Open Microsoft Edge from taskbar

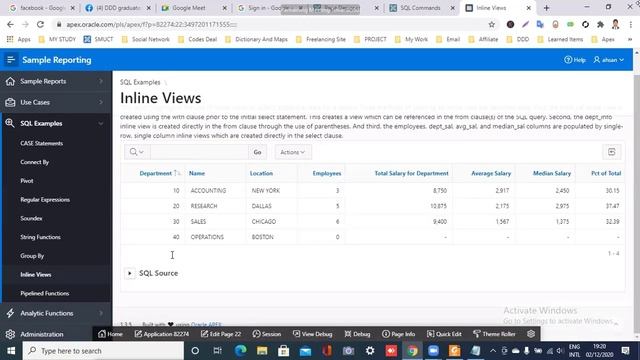click(x=240, y=351)
